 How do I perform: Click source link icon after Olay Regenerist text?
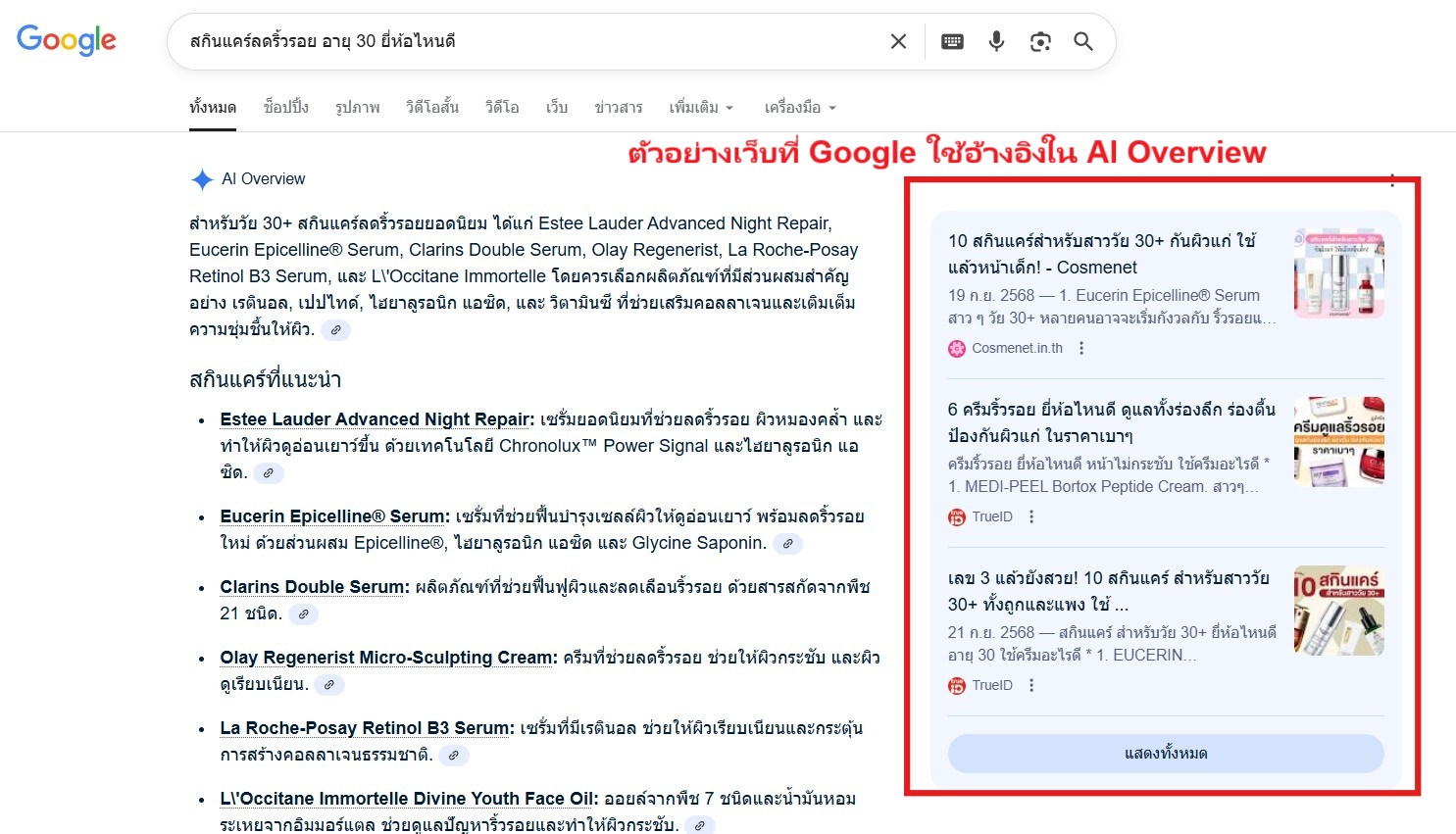(328, 685)
